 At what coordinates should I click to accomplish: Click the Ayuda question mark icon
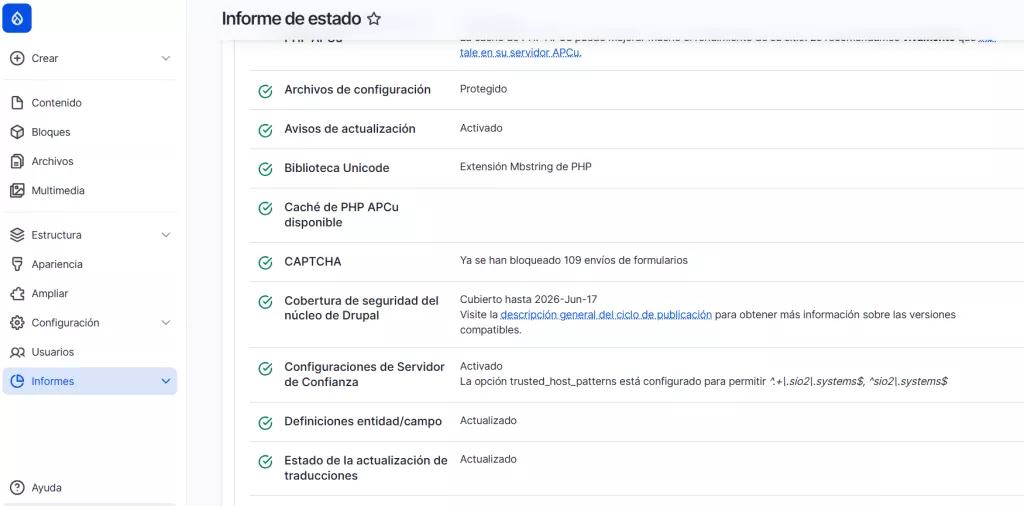coord(17,488)
